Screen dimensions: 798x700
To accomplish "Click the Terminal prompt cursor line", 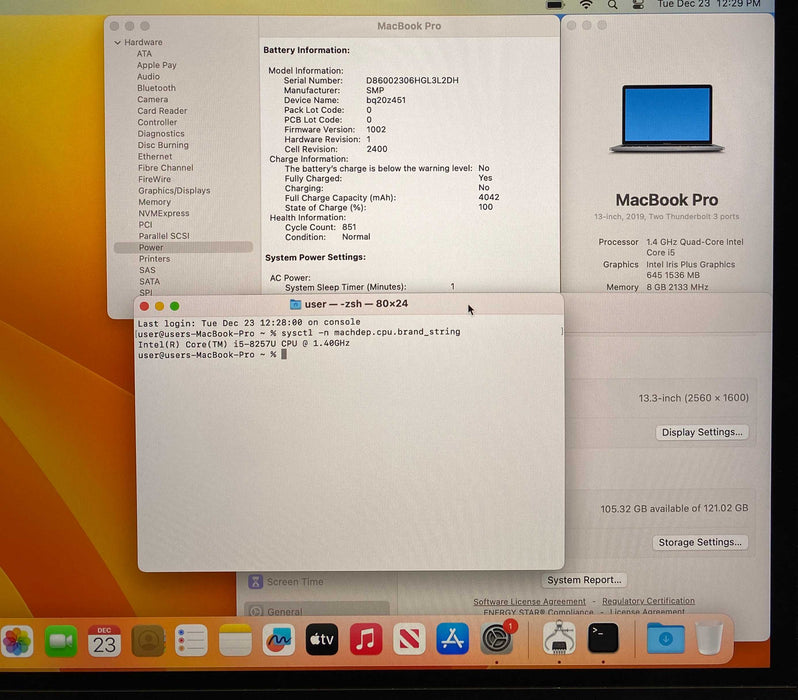I will click(x=212, y=355).
